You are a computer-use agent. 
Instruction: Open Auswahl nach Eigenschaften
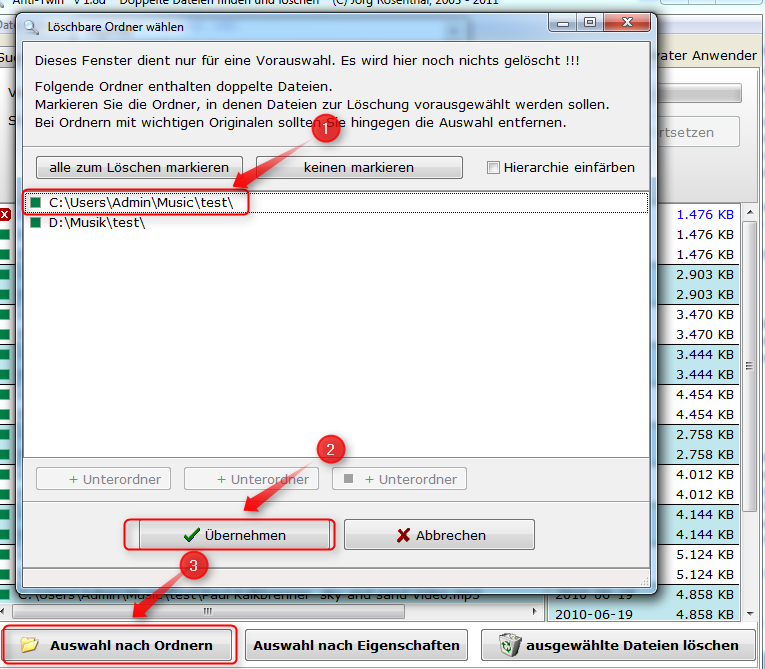pyautogui.click(x=356, y=645)
